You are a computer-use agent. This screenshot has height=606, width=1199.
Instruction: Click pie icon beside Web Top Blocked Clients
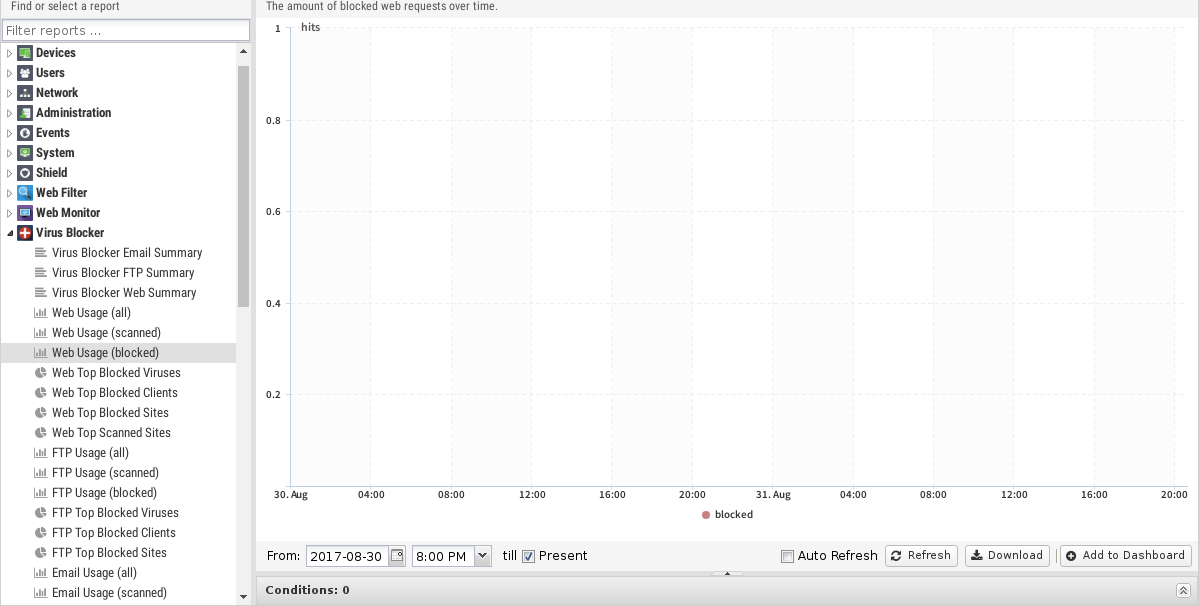pyautogui.click(x=41, y=392)
